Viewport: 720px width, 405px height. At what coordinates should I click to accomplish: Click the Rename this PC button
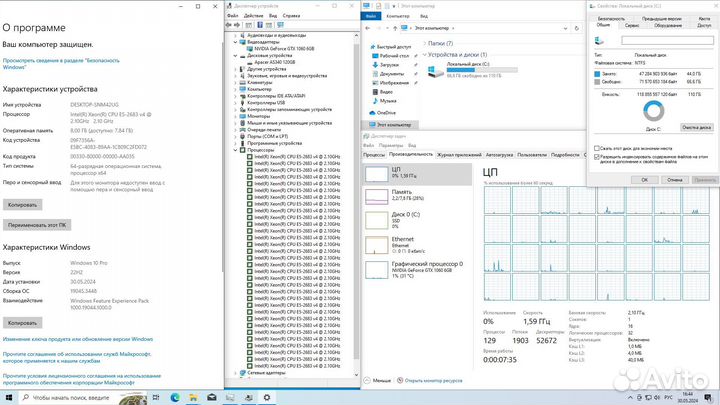tap(38, 225)
